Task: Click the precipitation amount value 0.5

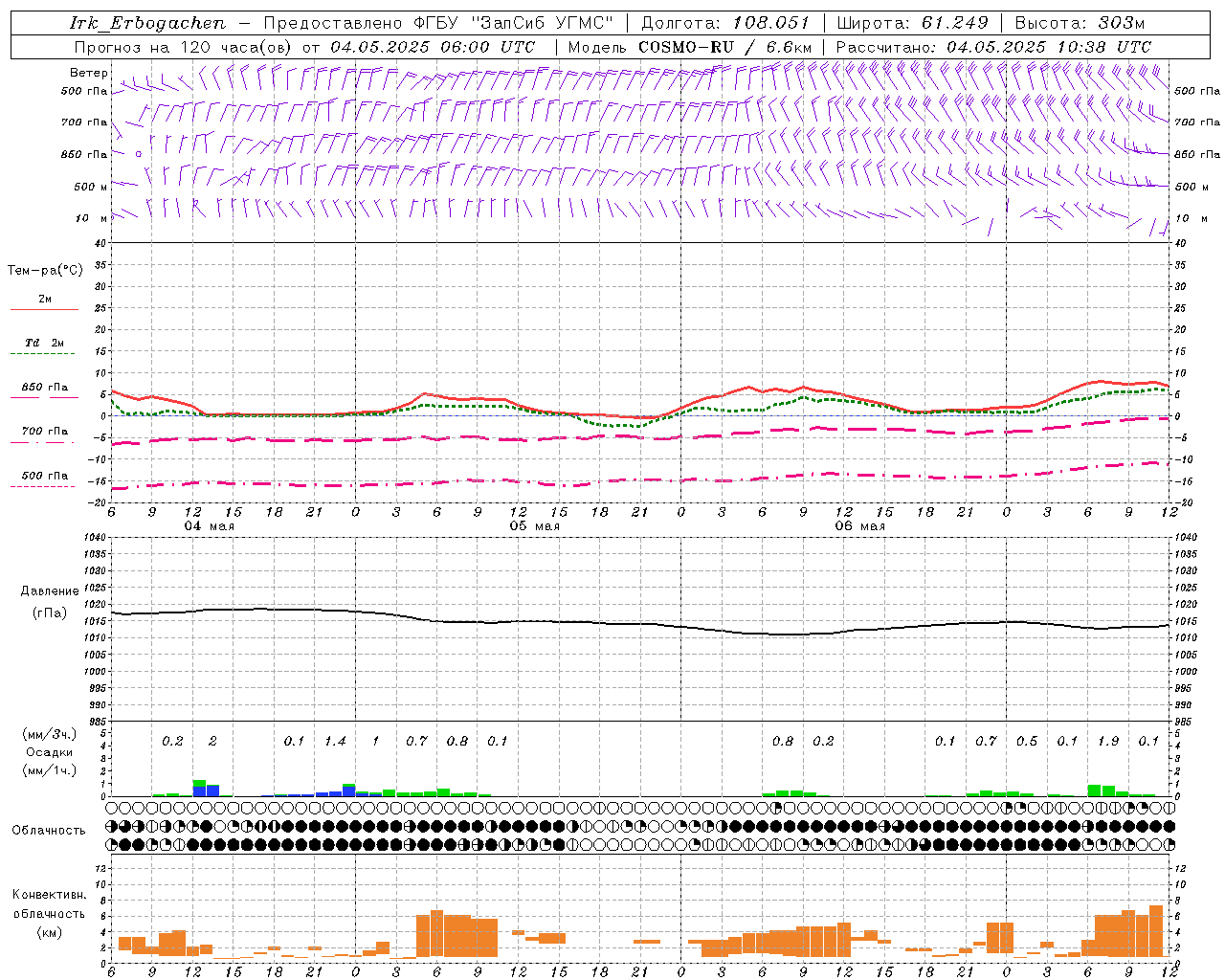Action: click(1027, 741)
